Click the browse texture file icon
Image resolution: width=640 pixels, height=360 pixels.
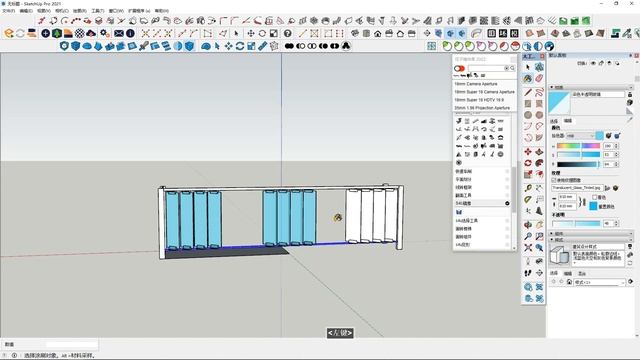click(x=607, y=188)
